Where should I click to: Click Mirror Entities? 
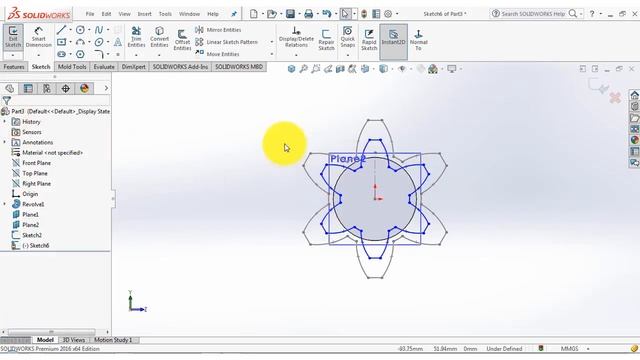pos(218,30)
